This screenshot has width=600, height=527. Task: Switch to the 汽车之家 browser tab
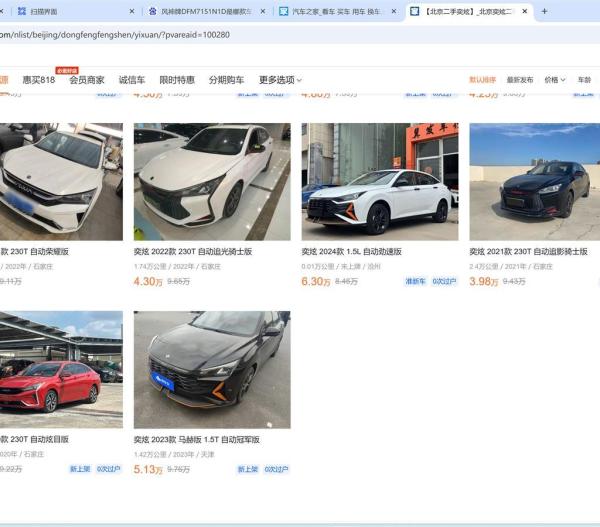point(337,11)
